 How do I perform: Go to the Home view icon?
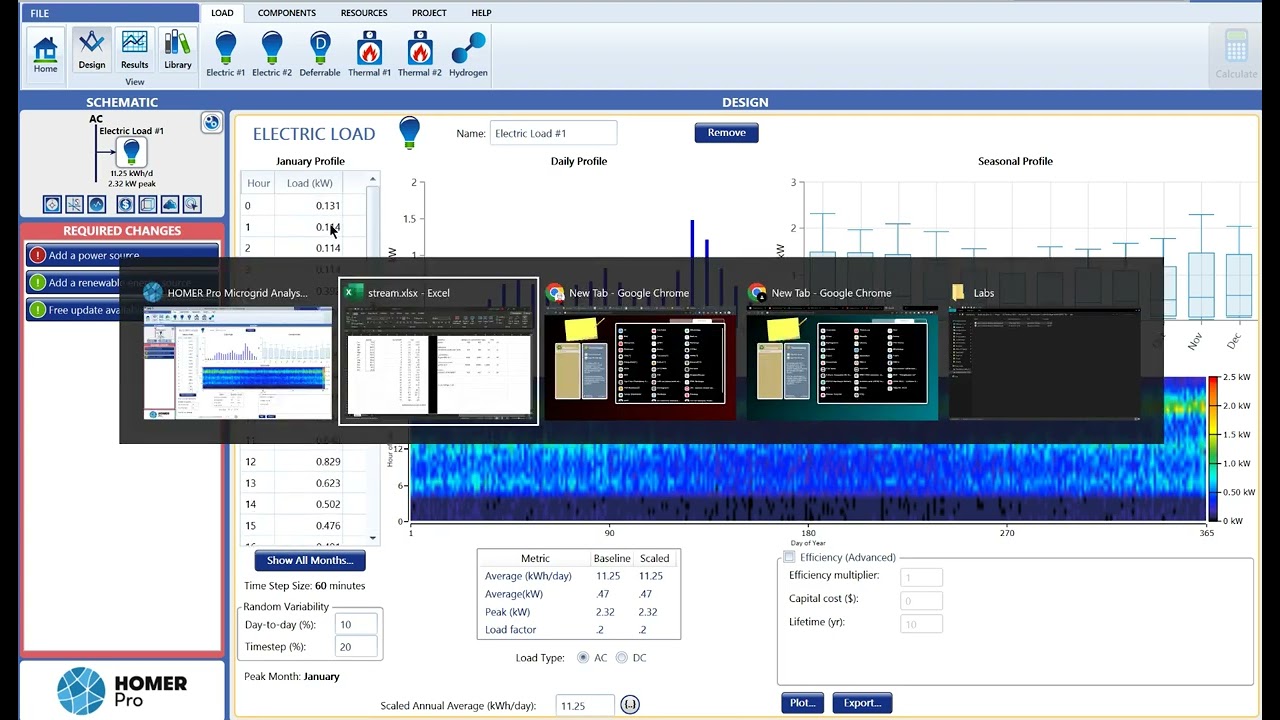pyautogui.click(x=45, y=54)
